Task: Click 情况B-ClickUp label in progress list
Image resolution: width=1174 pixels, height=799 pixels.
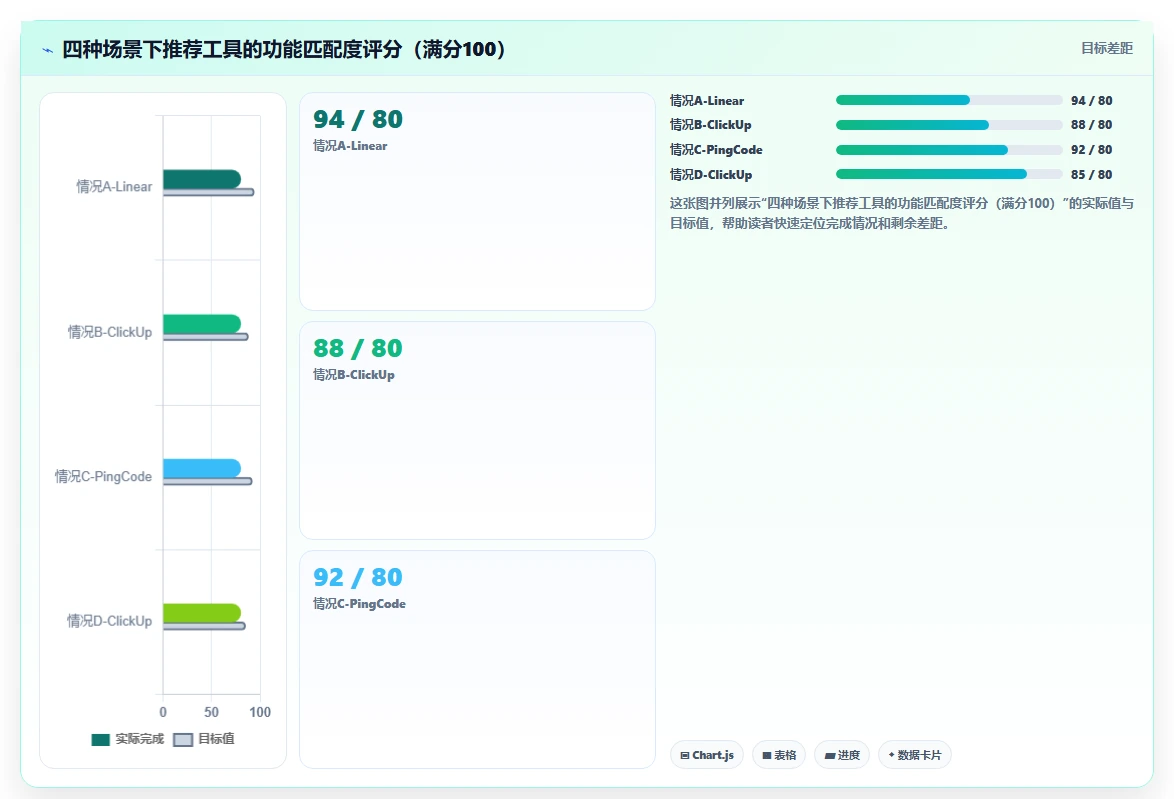Action: pos(711,125)
